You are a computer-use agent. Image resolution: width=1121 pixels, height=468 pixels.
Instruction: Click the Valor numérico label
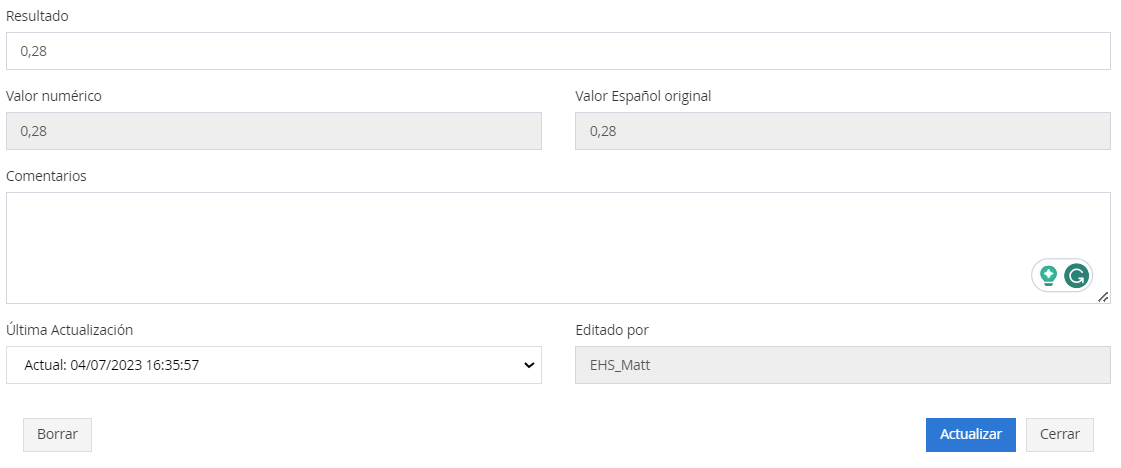(x=54, y=96)
